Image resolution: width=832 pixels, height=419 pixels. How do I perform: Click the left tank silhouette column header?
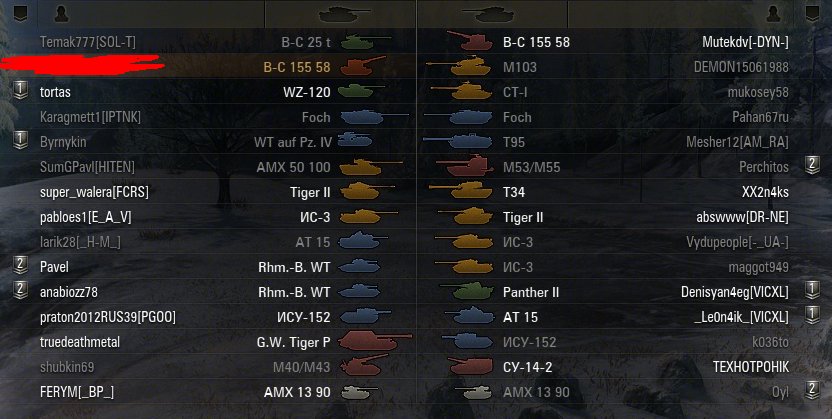coord(343,14)
